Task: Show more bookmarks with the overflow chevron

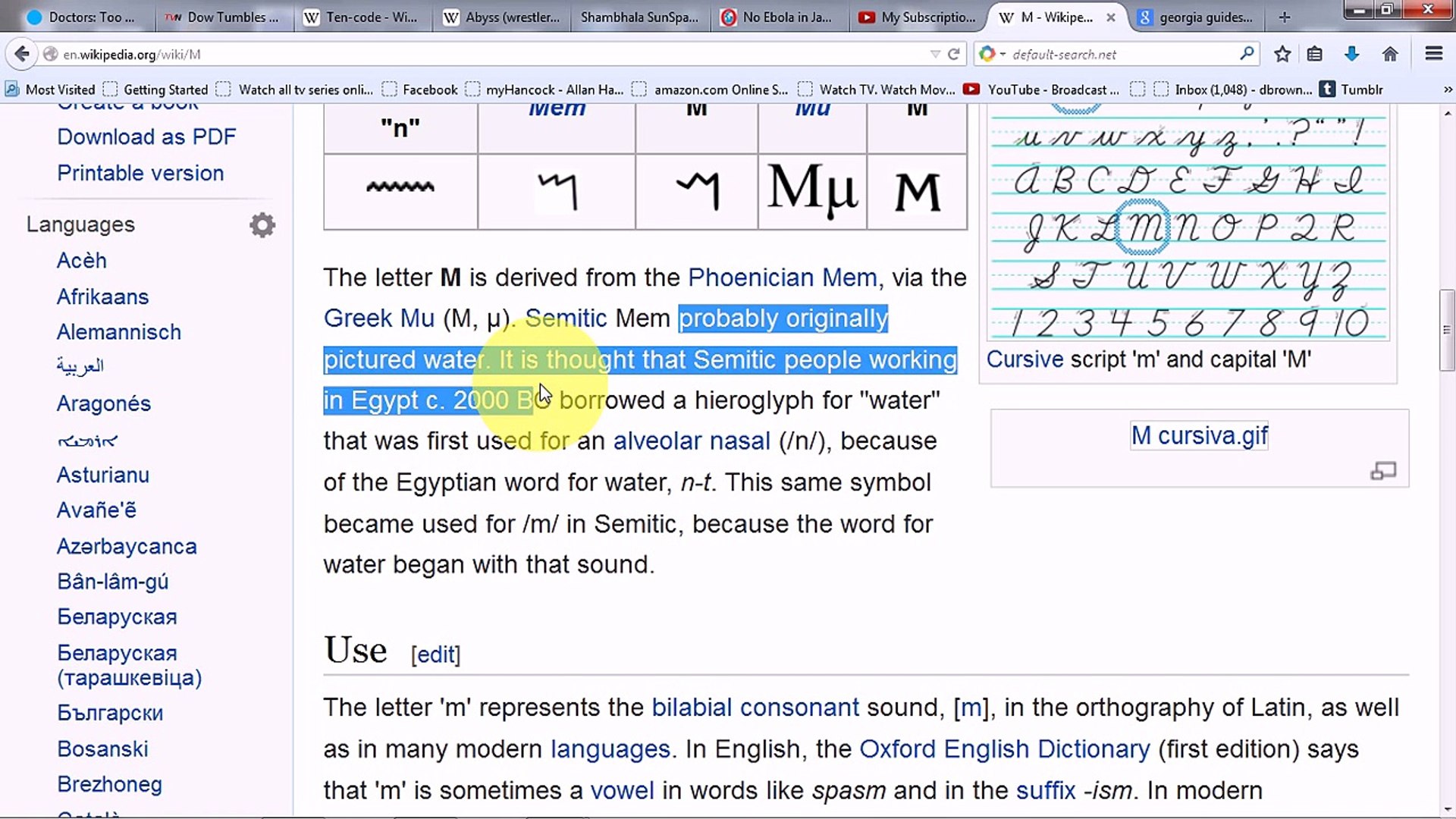Action: 1447,89
